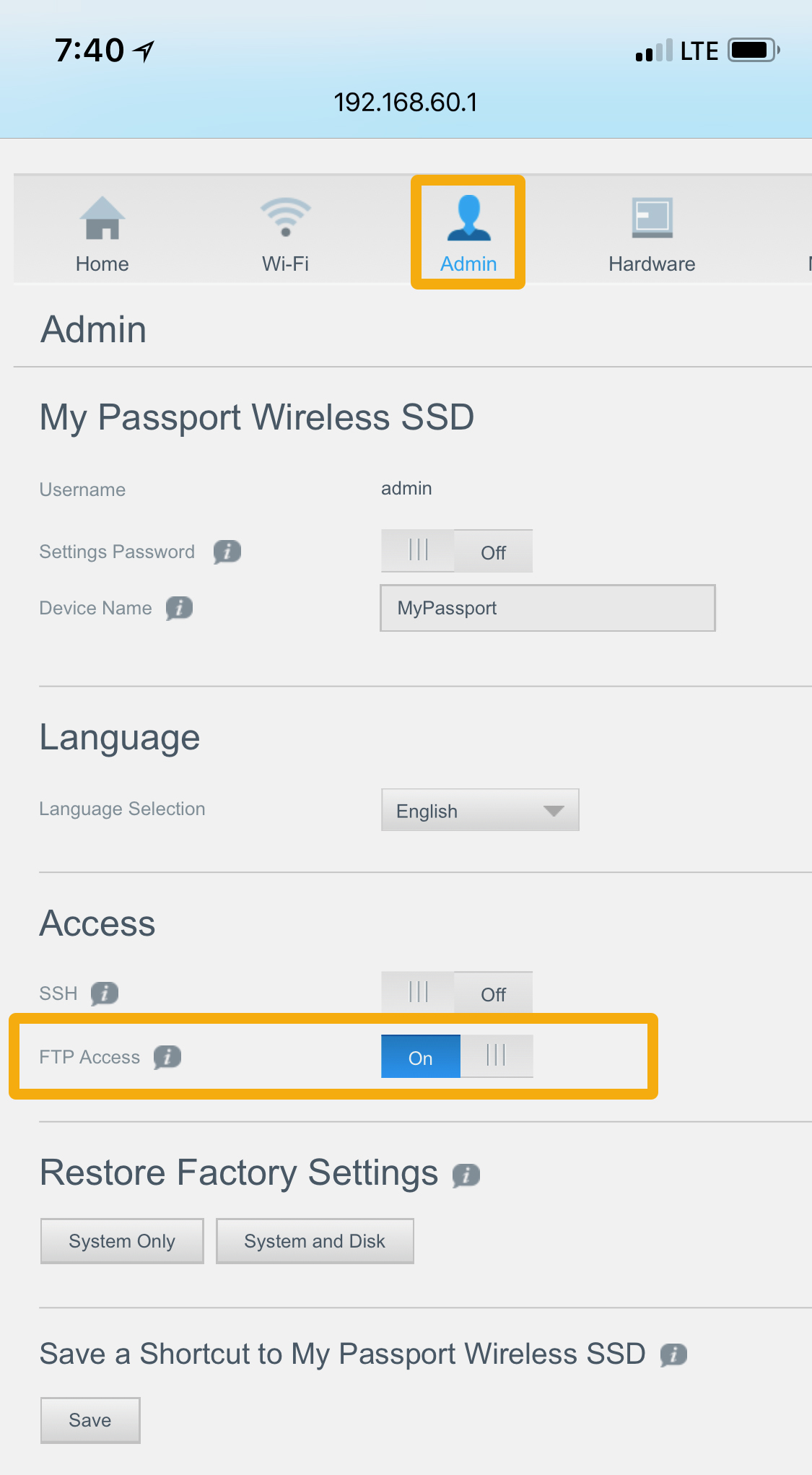Open the Wi-Fi settings icon
The height and width of the screenshot is (1475, 812).
pyautogui.click(x=286, y=218)
